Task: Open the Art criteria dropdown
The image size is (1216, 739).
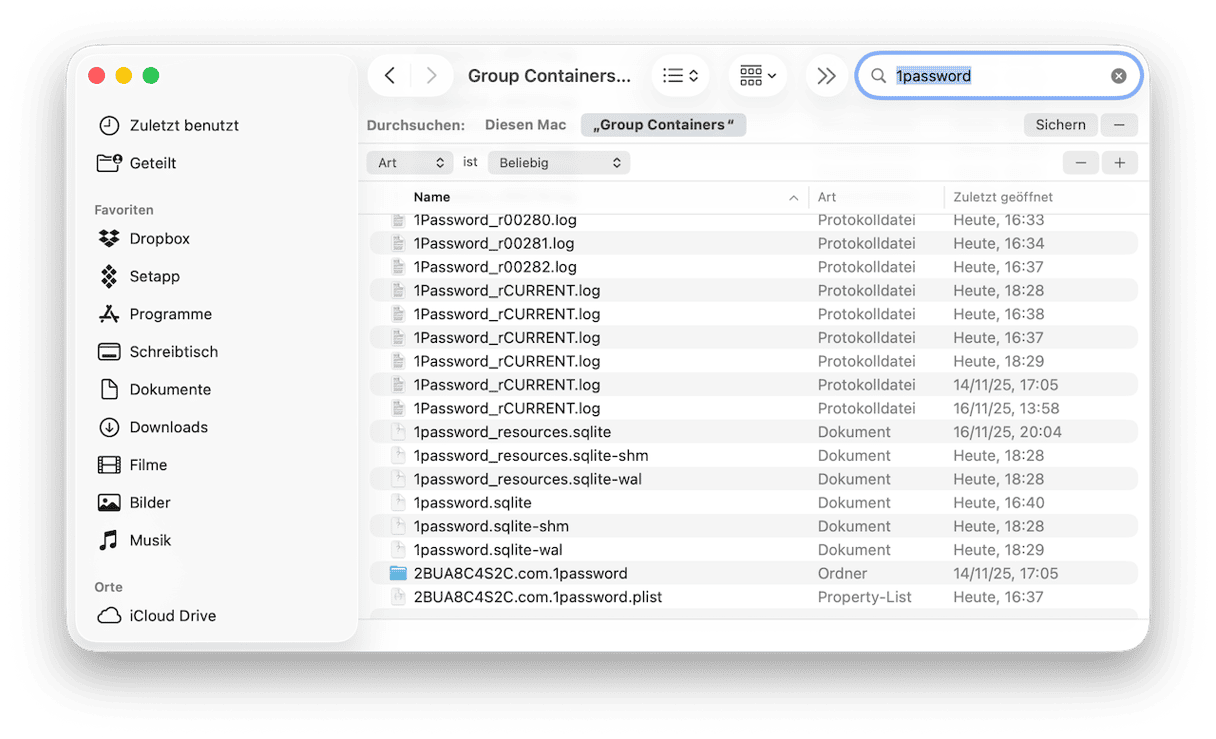Action: (411, 163)
